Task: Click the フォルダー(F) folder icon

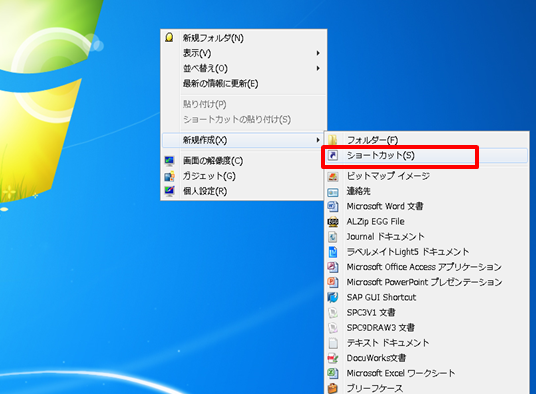Action: tap(333, 139)
